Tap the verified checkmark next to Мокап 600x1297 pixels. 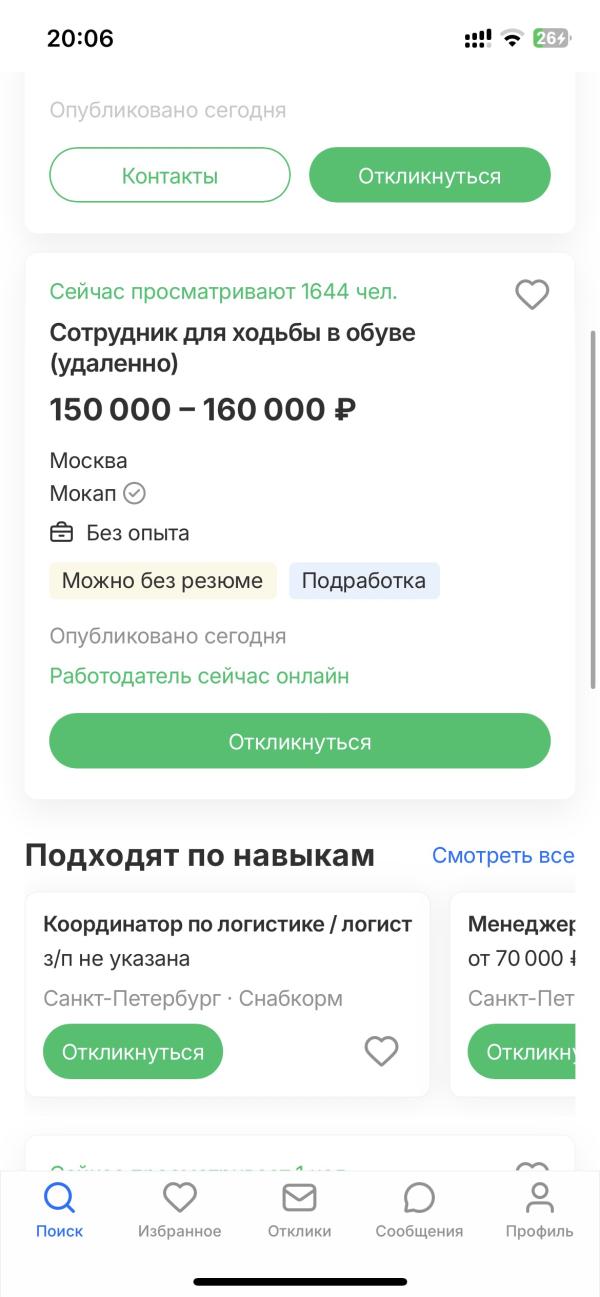[134, 493]
